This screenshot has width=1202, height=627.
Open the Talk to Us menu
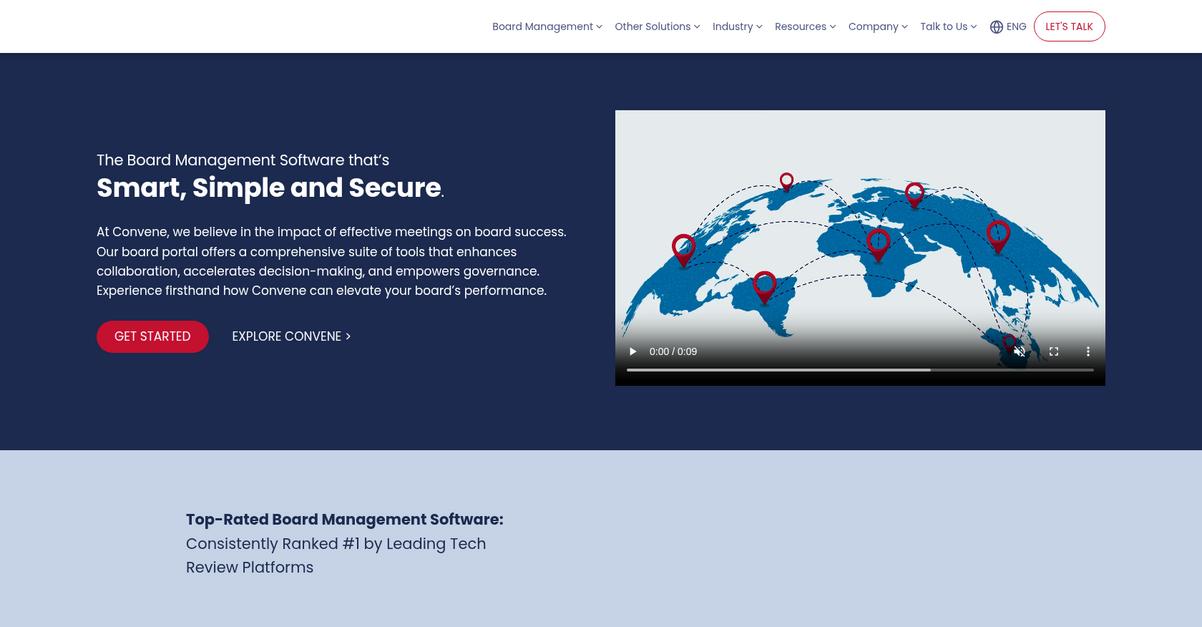pos(948,27)
